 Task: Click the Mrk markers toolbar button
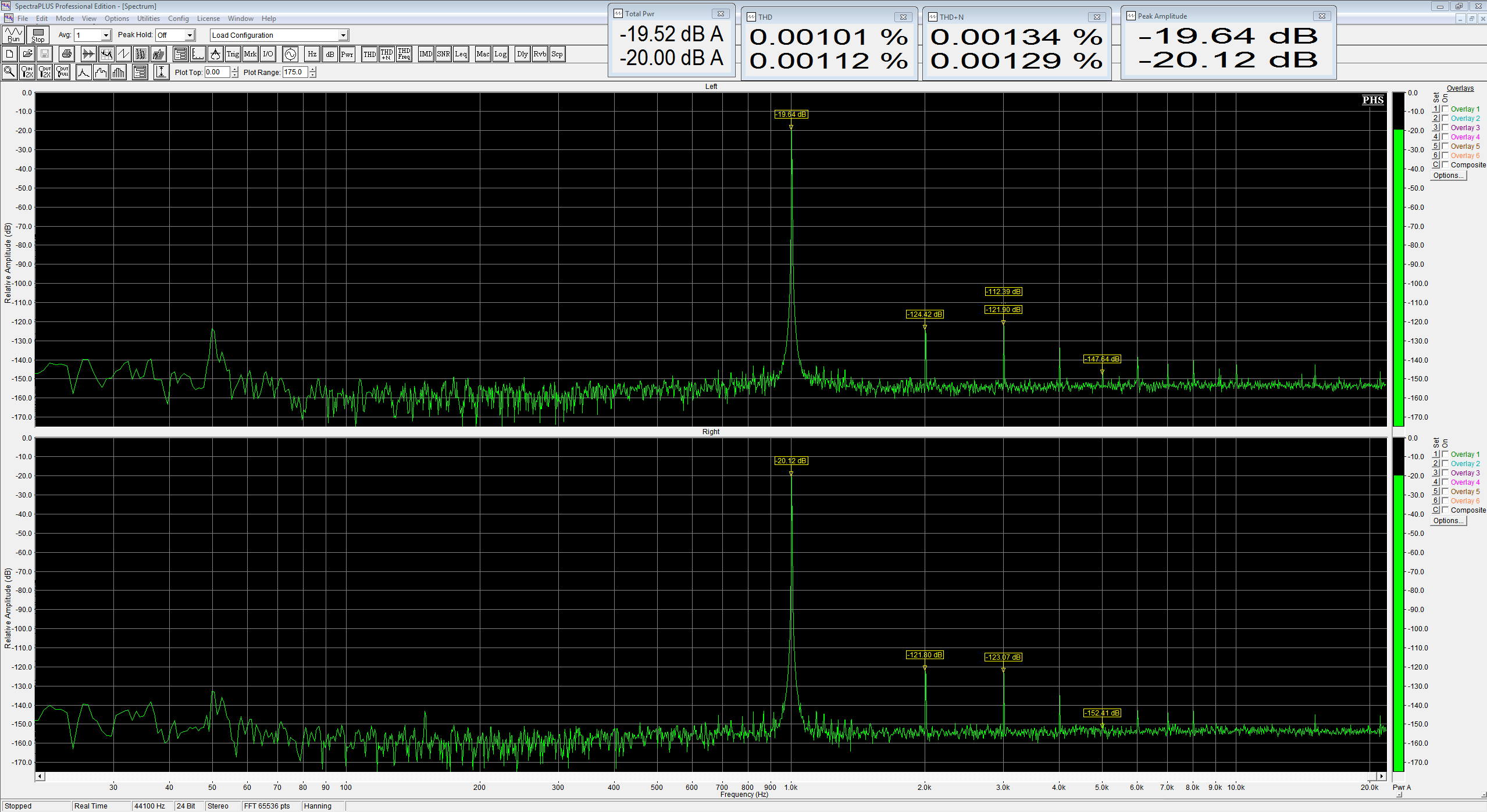pyautogui.click(x=250, y=54)
